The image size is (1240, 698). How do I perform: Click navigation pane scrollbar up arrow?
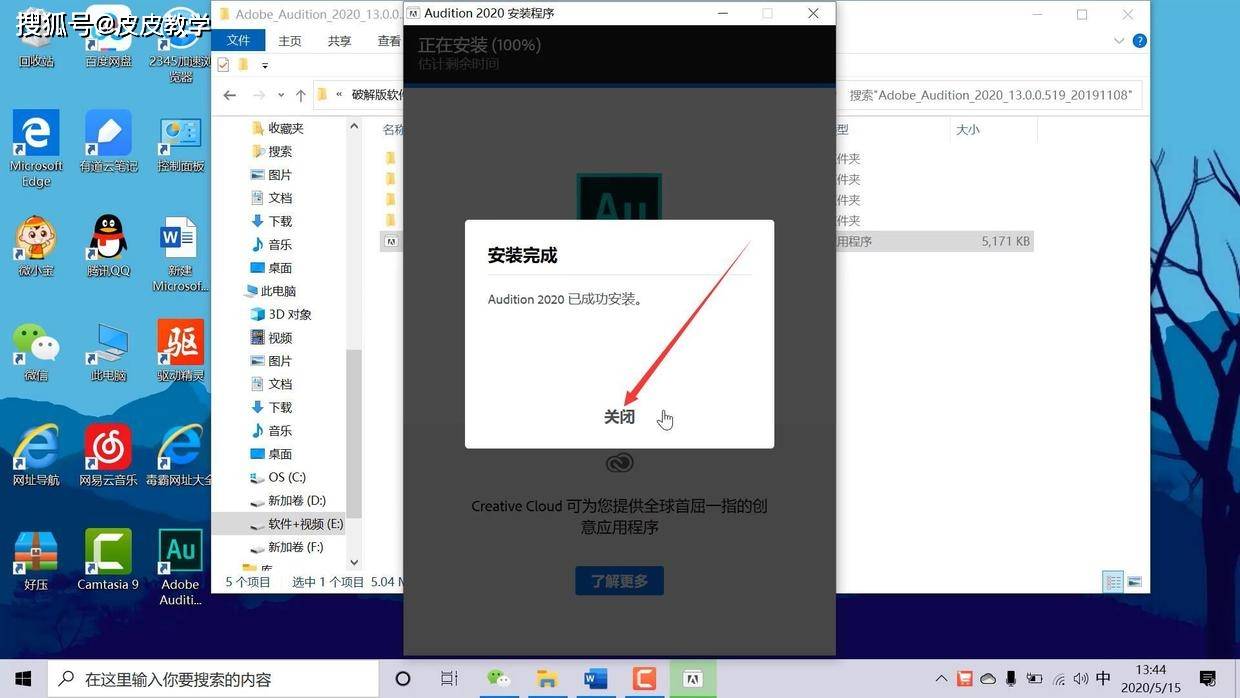(354, 127)
